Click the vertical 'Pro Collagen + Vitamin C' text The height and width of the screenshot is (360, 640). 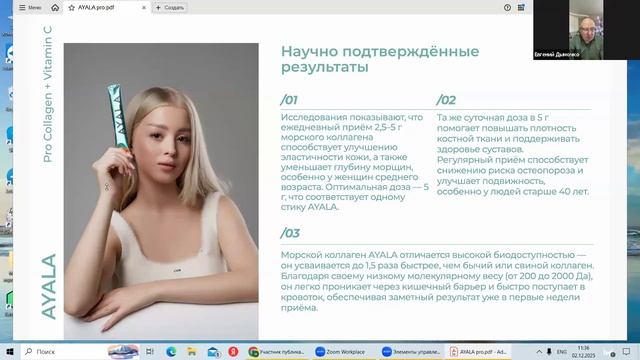48,94
